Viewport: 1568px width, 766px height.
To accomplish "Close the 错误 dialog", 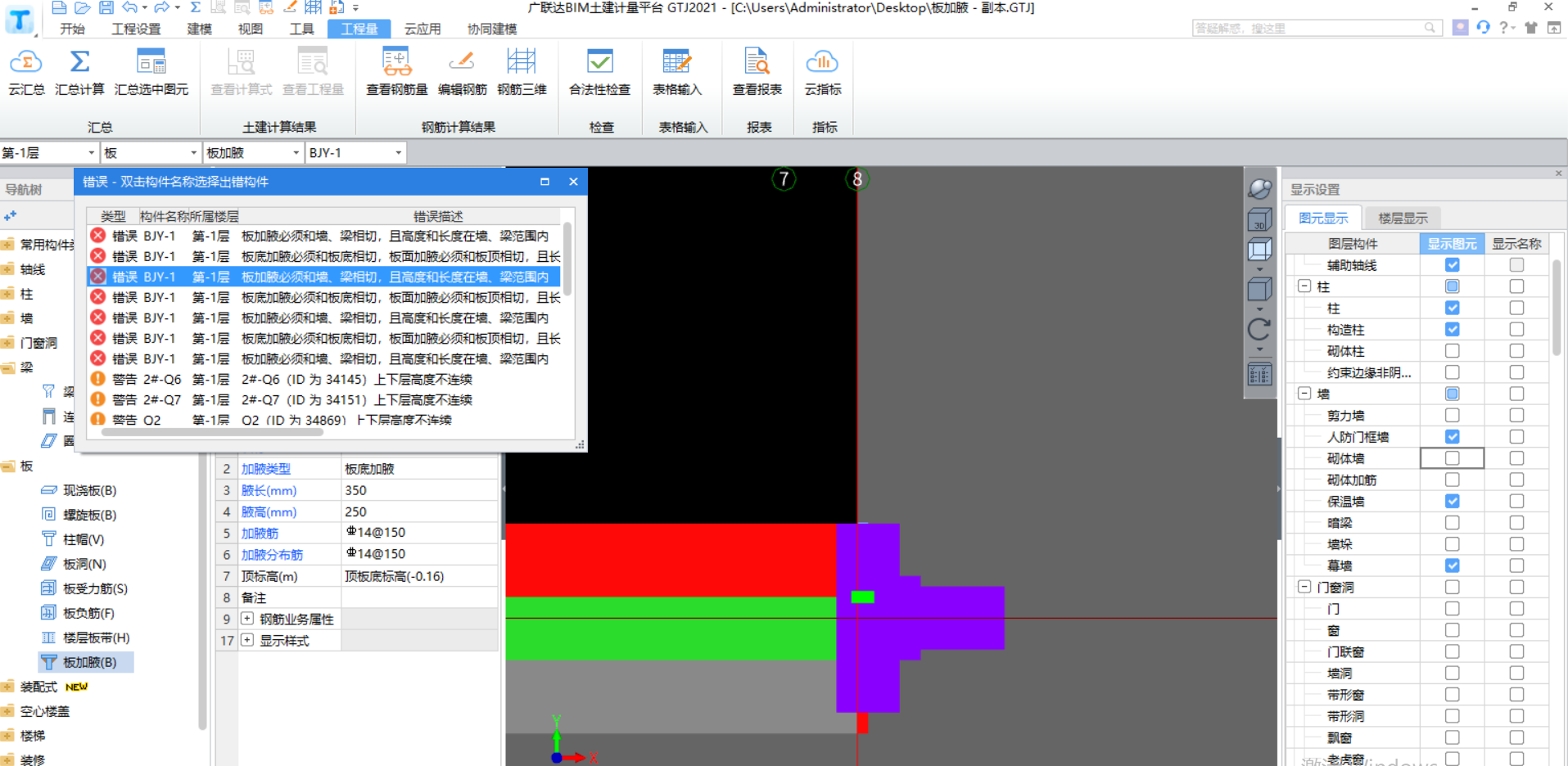I will tap(573, 182).
